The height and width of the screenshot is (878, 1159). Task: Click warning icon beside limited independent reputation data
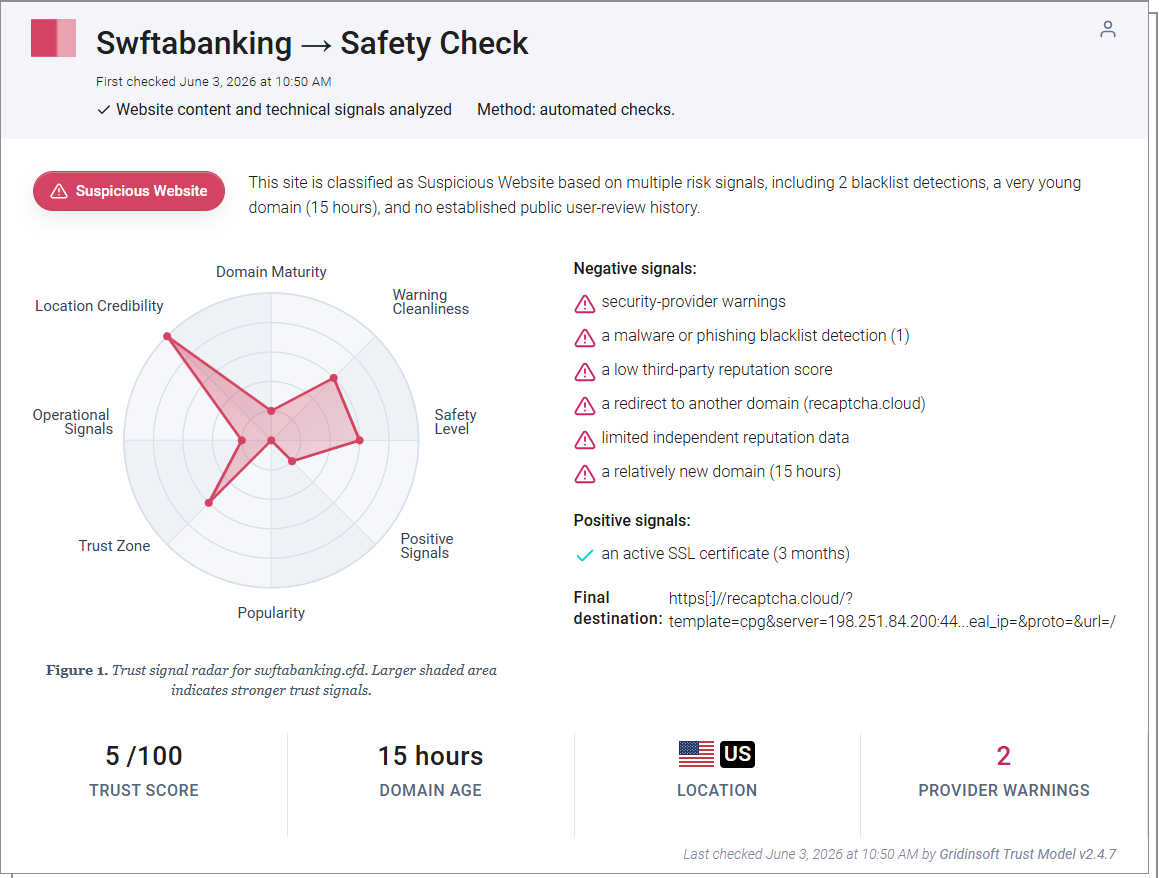coord(585,439)
